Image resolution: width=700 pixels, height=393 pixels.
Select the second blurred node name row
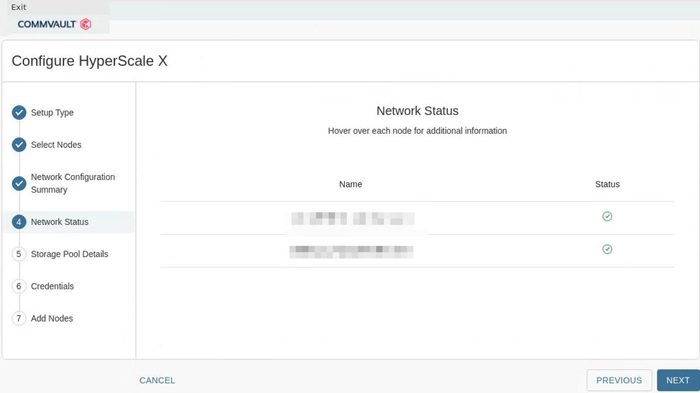tap(417, 251)
